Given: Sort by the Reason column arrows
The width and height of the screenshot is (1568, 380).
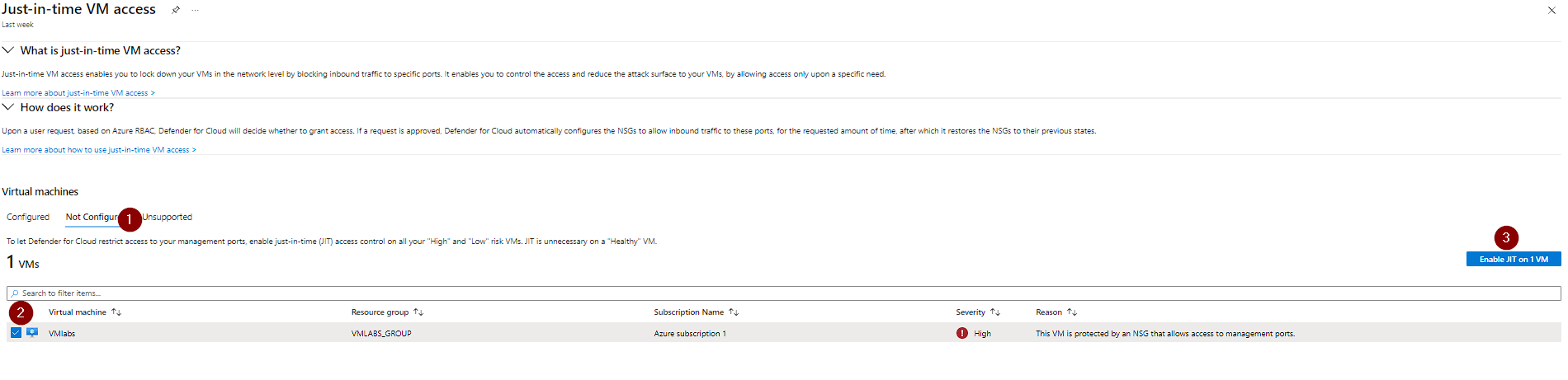Looking at the screenshot, I should point(1072,312).
